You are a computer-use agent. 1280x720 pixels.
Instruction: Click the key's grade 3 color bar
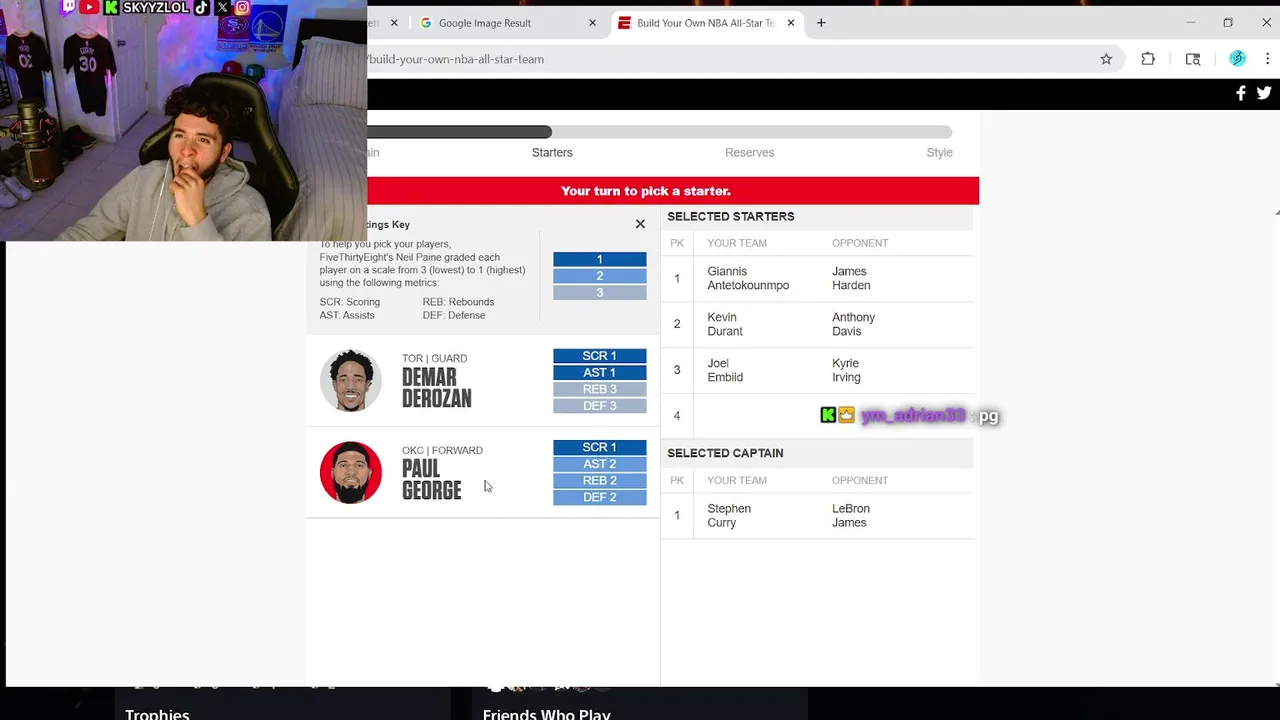click(x=600, y=293)
